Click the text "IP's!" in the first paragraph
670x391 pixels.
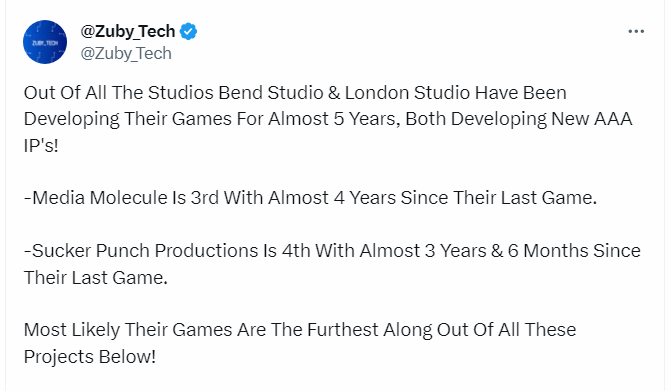point(41,146)
